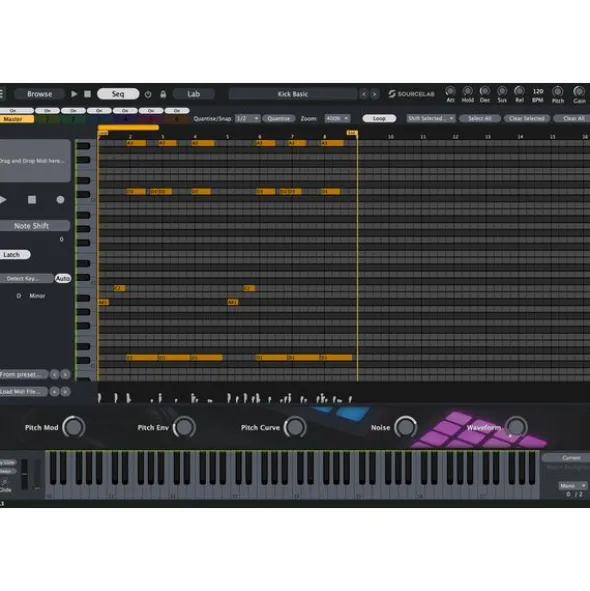Open the Lab tab
Image resolution: width=590 pixels, height=591 pixels.
coord(194,94)
